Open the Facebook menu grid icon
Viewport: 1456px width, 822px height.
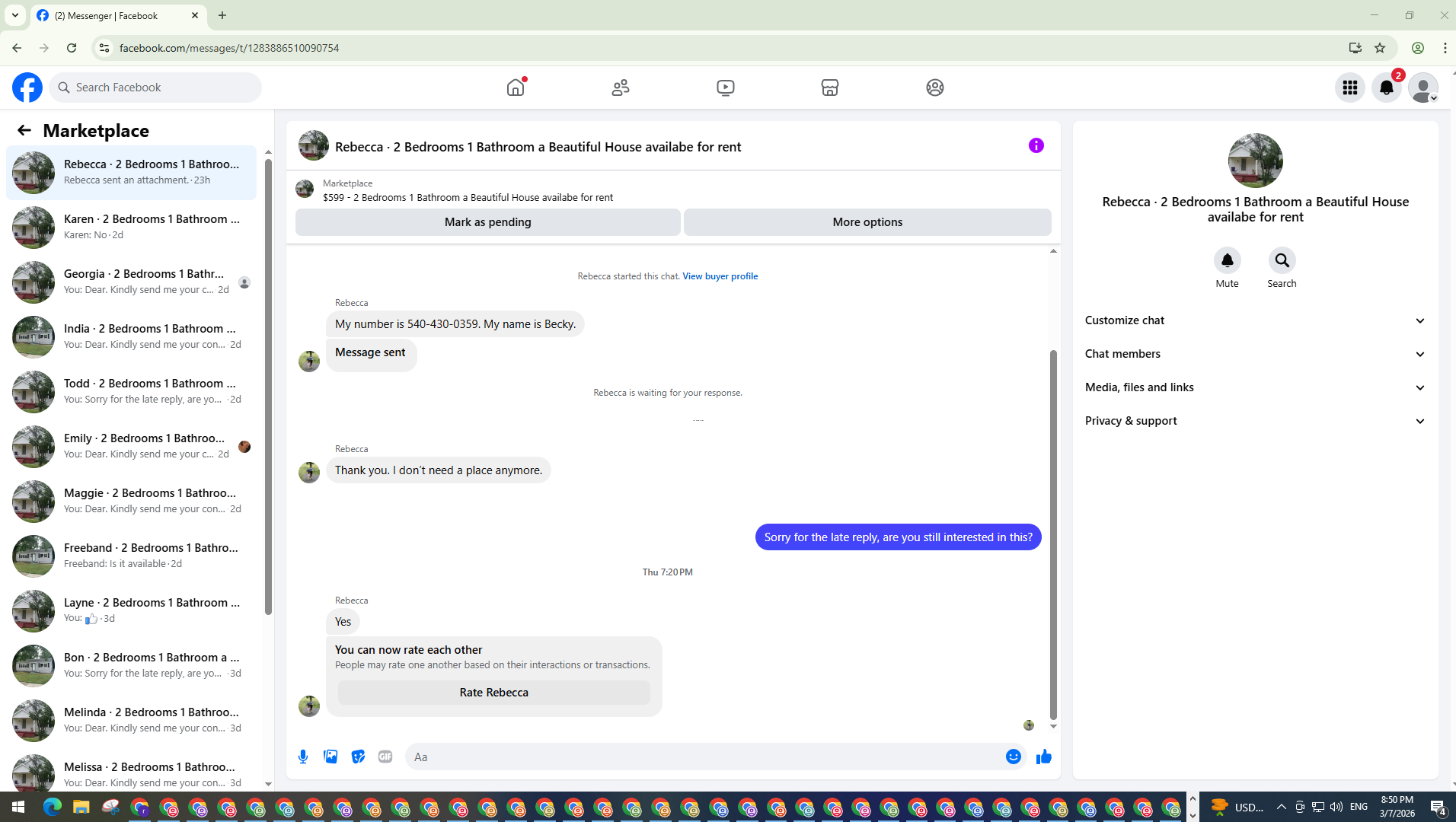pyautogui.click(x=1350, y=88)
